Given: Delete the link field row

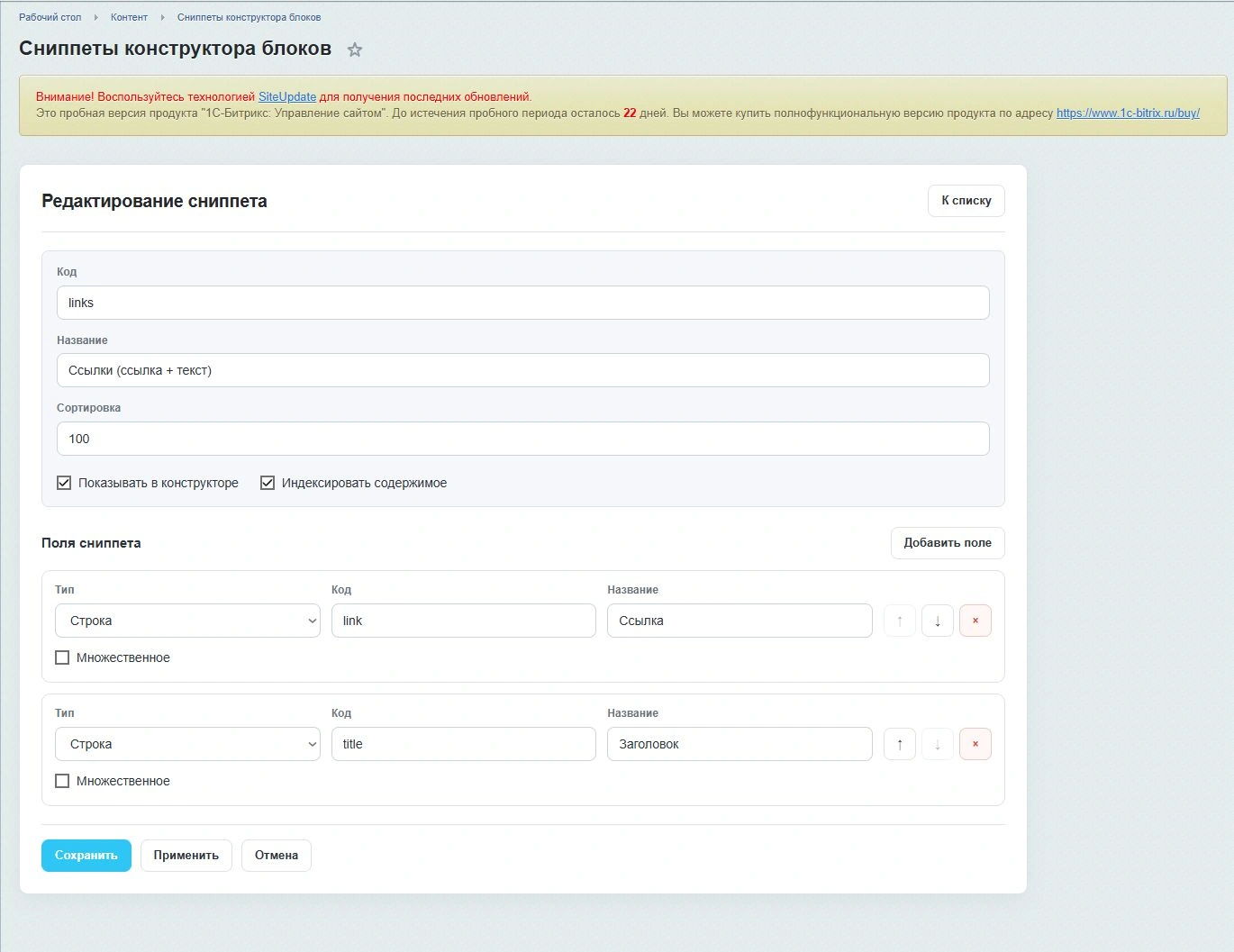Looking at the screenshot, I should pyautogui.click(x=975, y=621).
